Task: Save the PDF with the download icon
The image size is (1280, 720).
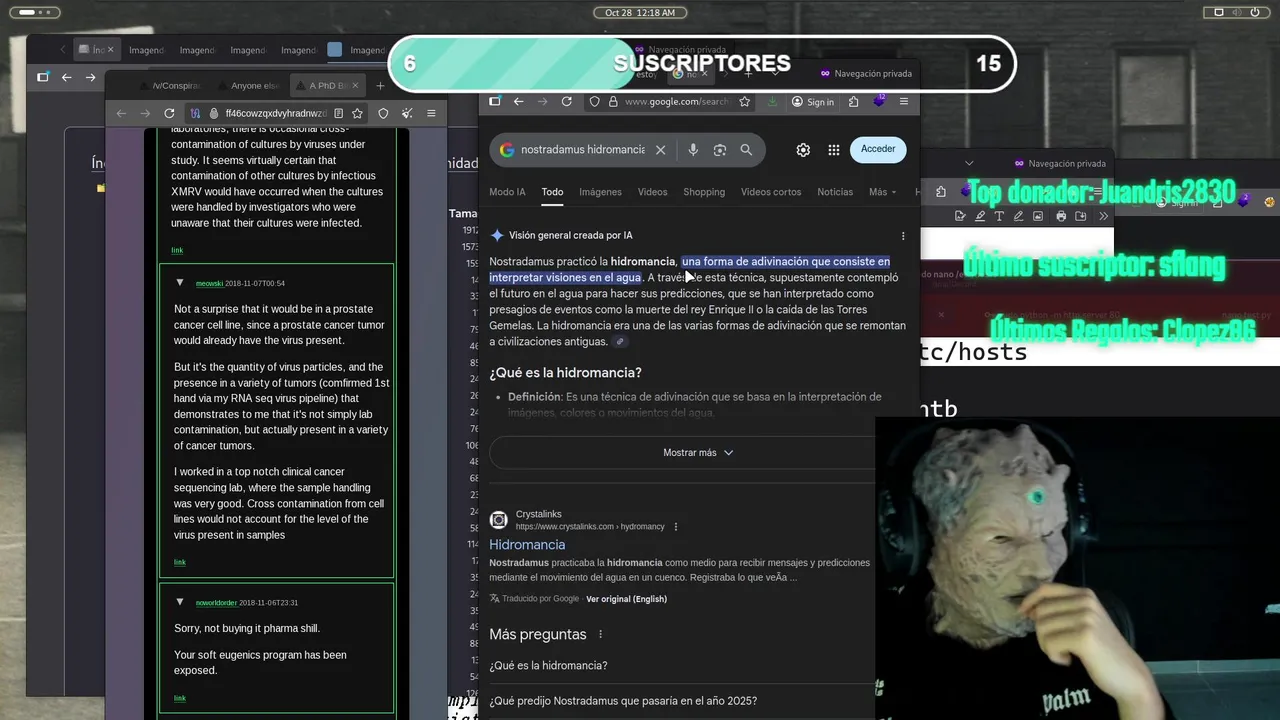Action: (x=1081, y=216)
